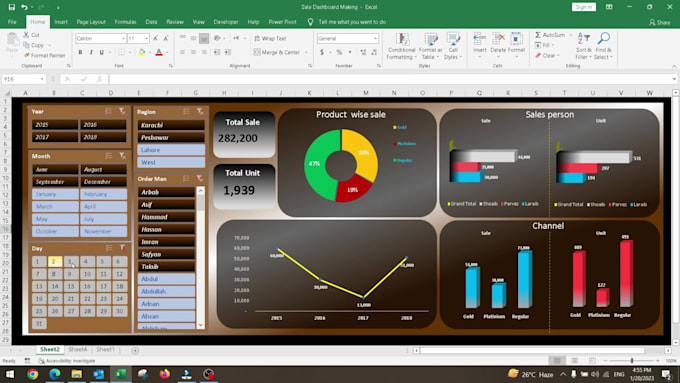Screen dimensions: 680x383
Task: Click the Sign in button
Action: (x=584, y=7)
